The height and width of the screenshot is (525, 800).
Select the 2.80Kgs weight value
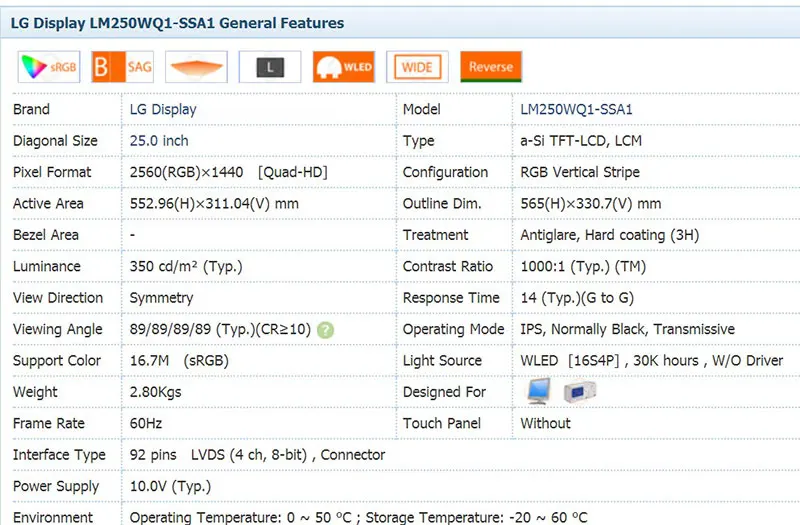coord(156,392)
